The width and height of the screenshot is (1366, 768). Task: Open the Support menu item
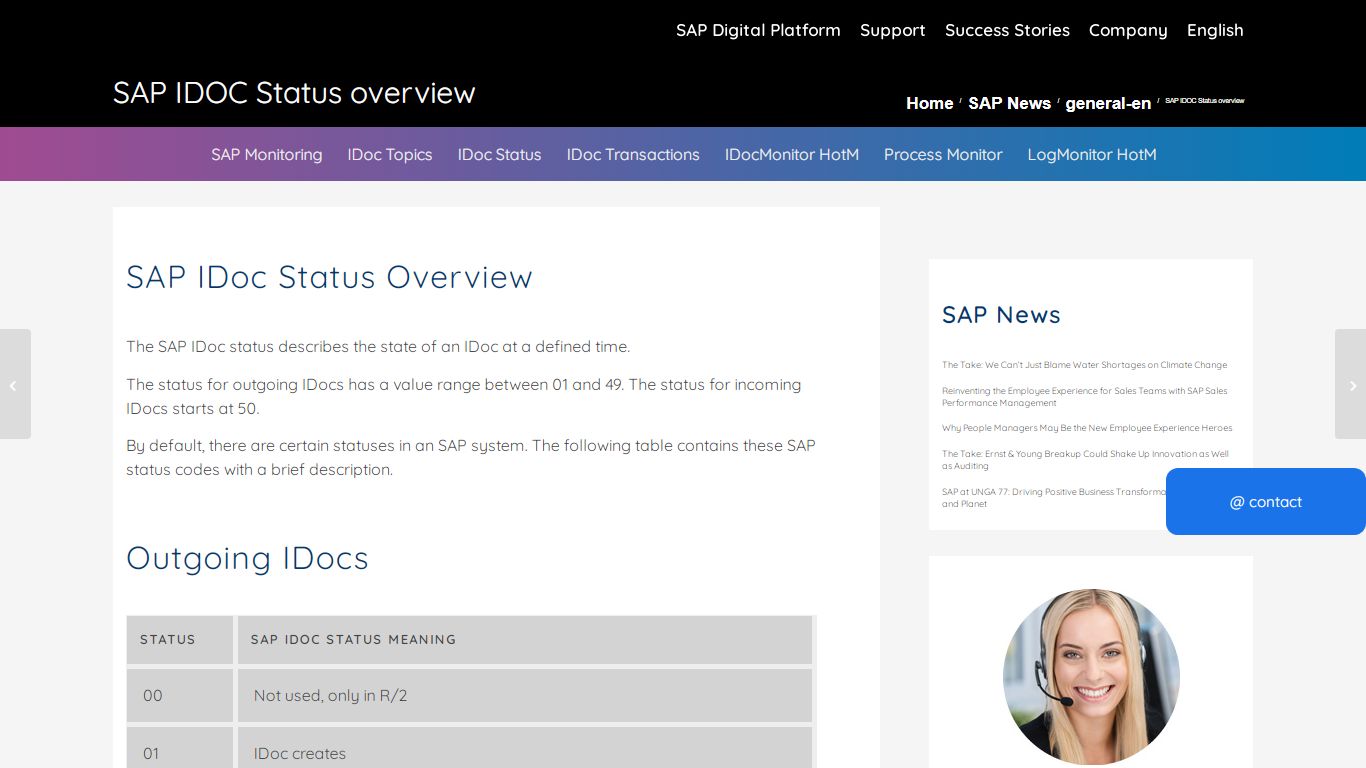click(x=892, y=30)
